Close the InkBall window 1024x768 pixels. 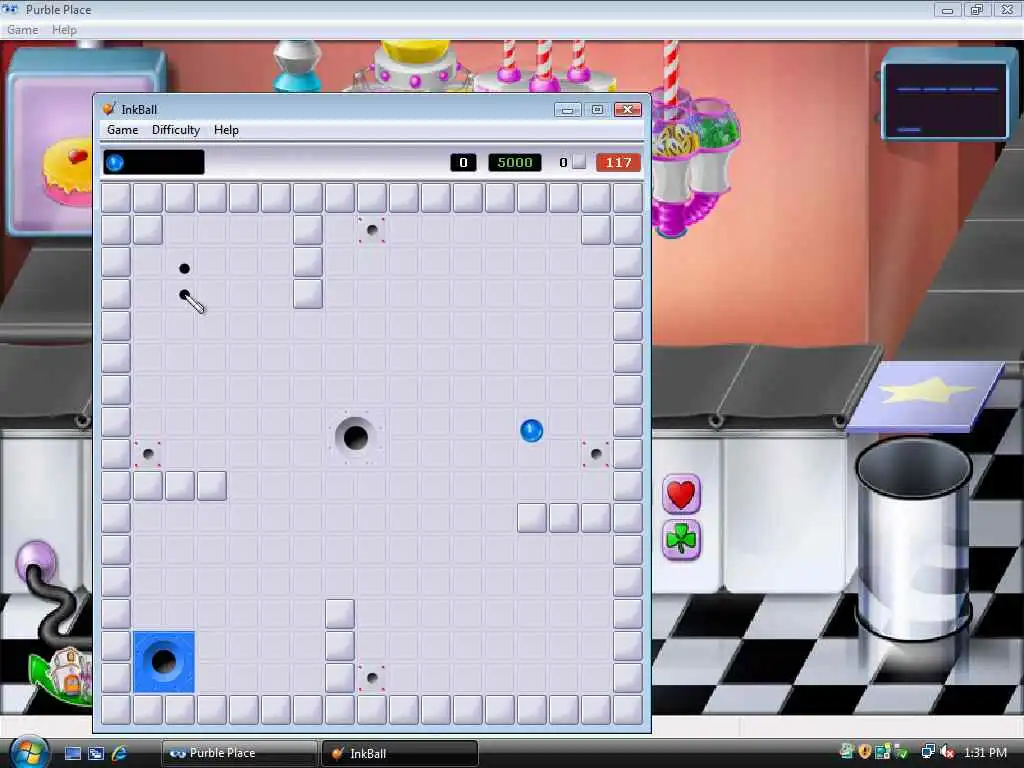point(628,110)
